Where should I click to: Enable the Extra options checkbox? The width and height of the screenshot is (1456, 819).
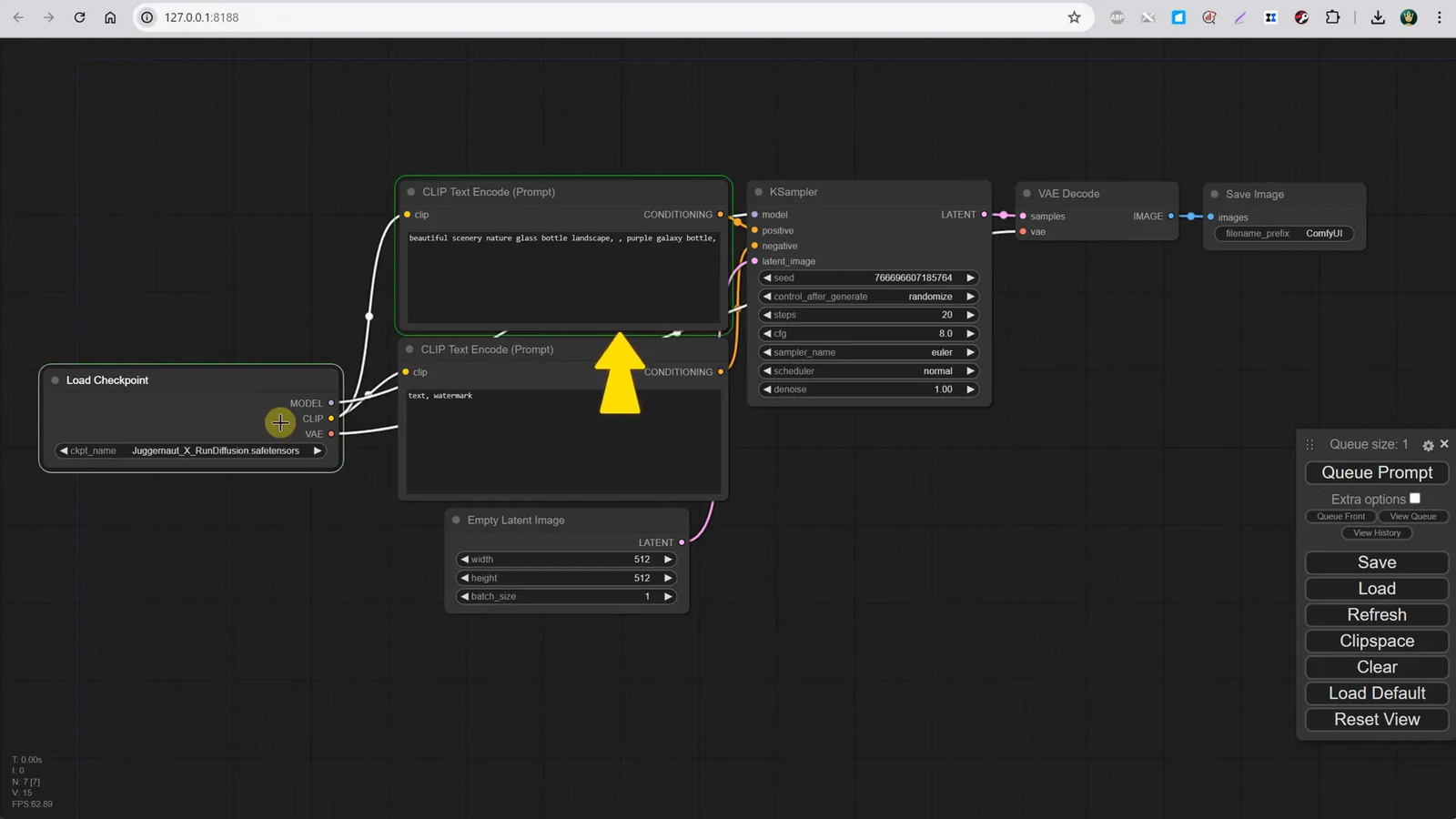click(x=1415, y=498)
